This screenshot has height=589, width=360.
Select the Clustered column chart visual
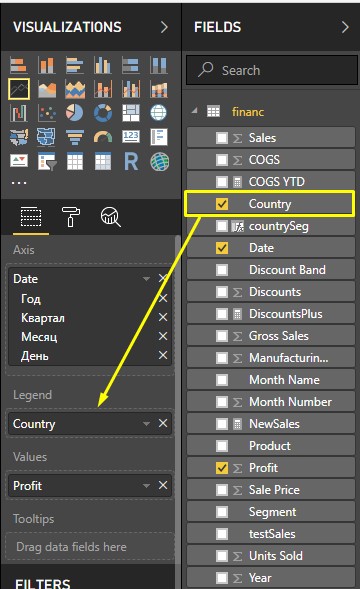point(103,65)
